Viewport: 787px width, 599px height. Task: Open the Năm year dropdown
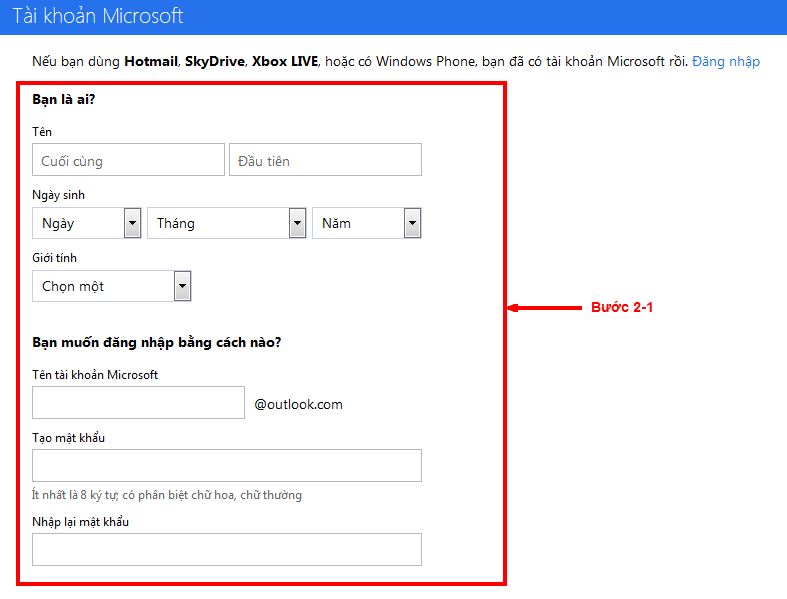pos(366,223)
